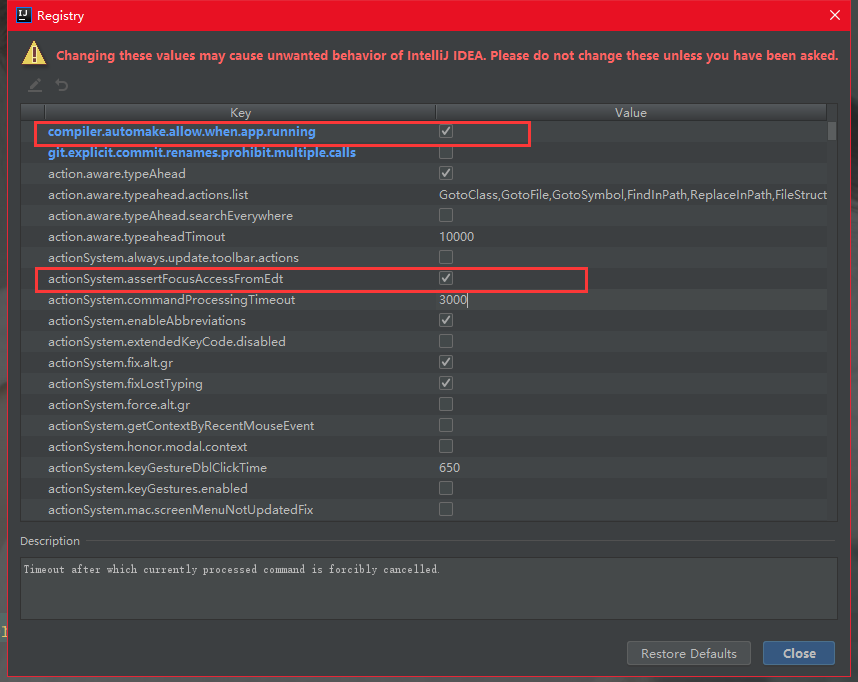This screenshot has width=858, height=682.
Task: Select actionSystem.fix.alt.gr key
Action: click(111, 362)
